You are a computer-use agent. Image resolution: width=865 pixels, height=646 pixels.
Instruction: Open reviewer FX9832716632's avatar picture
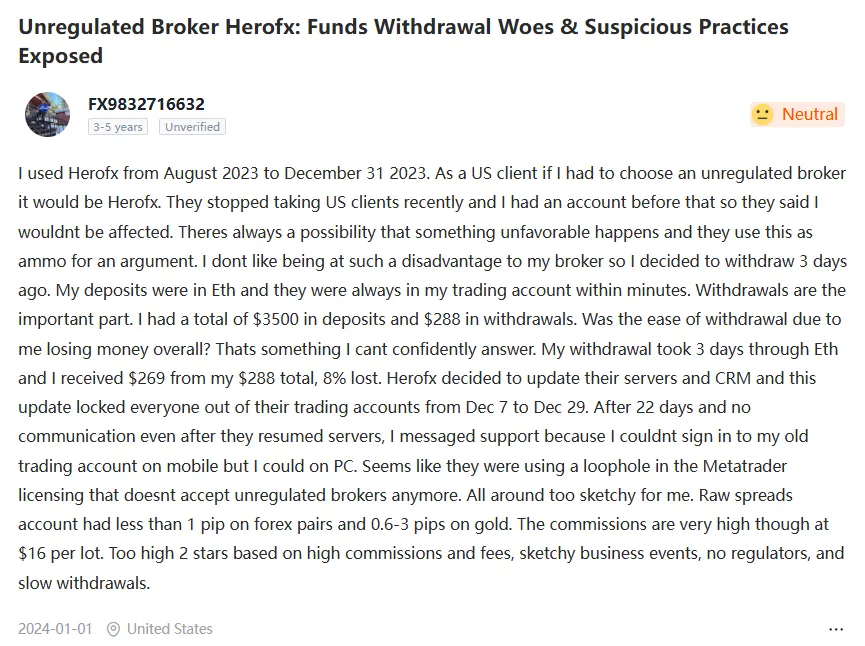[47, 114]
